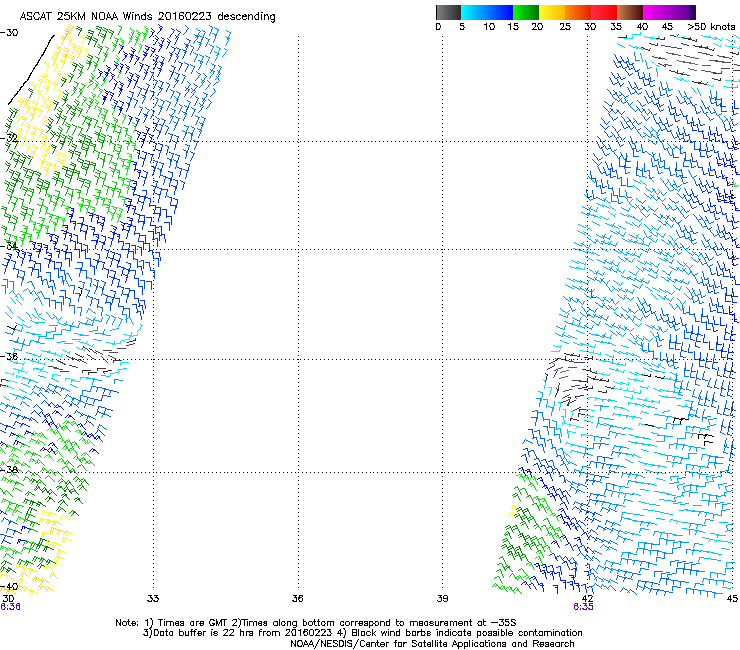This screenshot has height=650, width=740.
Task: Click the legend tick label '25'
Action: click(x=565, y=27)
